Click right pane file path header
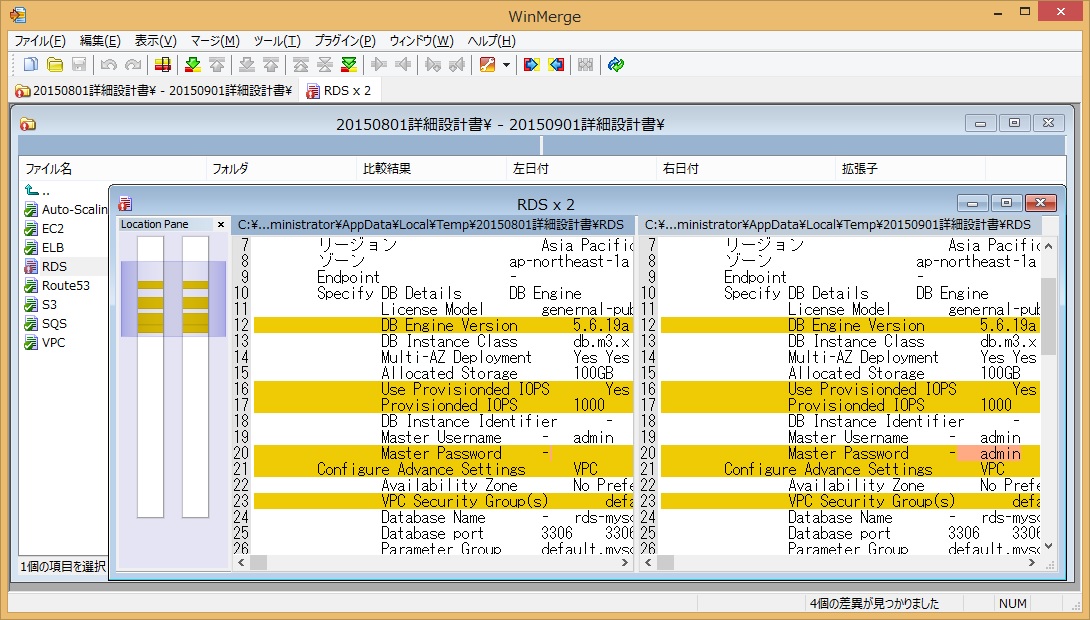The width and height of the screenshot is (1090, 620). coord(841,225)
